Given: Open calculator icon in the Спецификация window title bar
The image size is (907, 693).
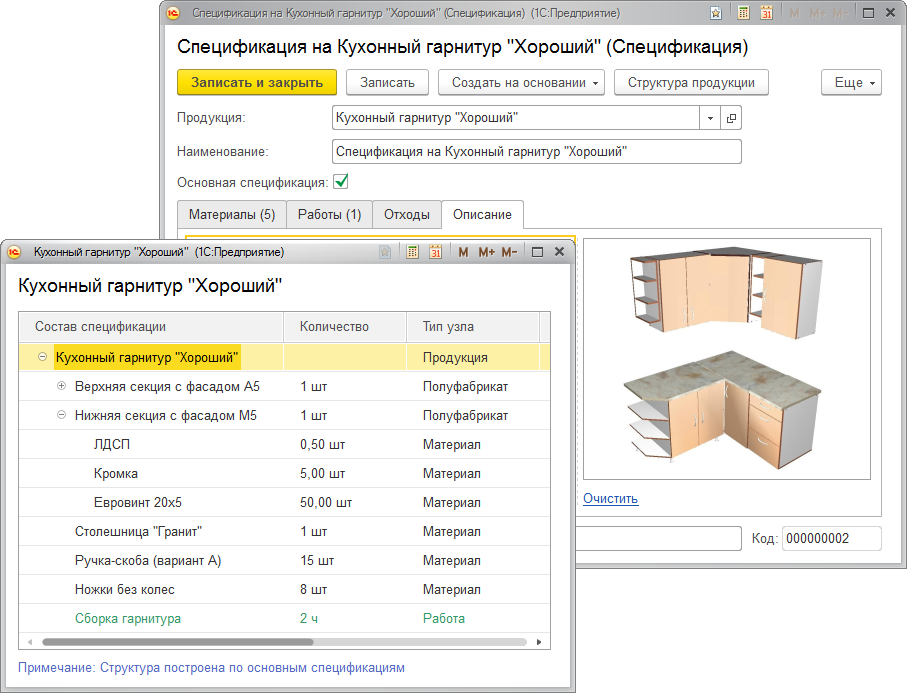Looking at the screenshot, I should click(743, 13).
